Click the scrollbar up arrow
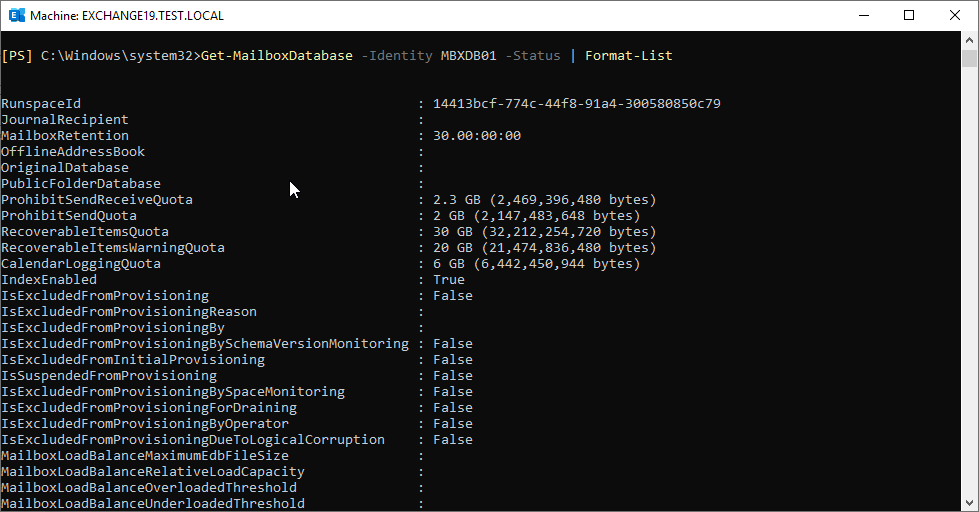Viewport: 979px width, 512px height. (x=969, y=40)
